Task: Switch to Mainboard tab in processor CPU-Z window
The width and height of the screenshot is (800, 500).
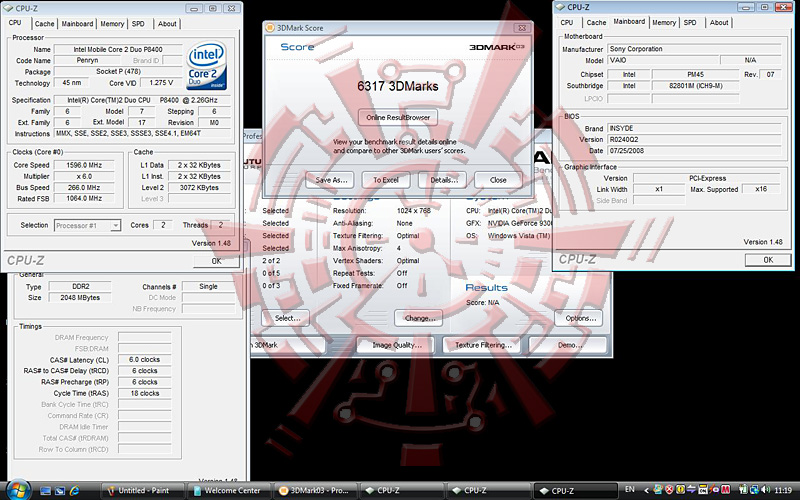Action: click(77, 23)
